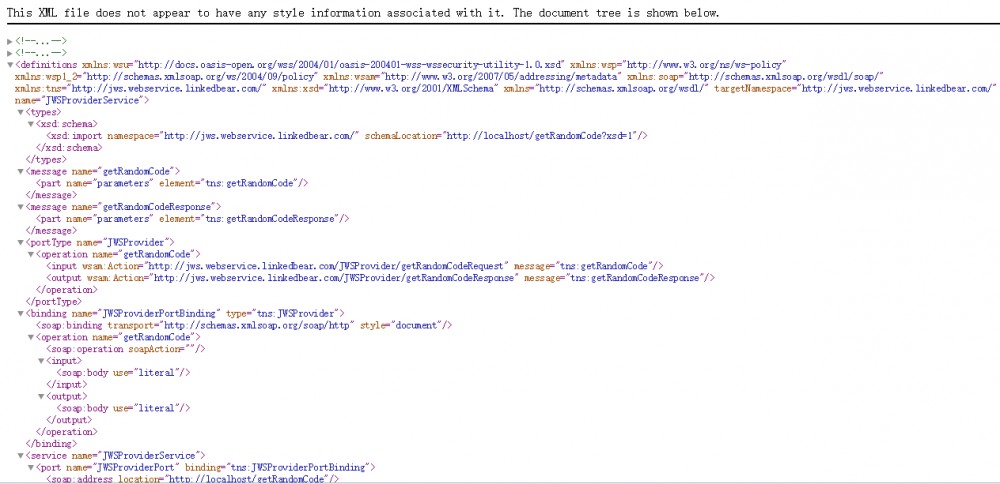The width and height of the screenshot is (1000, 484).
Task: Collapse the types element
Action: click(20, 112)
